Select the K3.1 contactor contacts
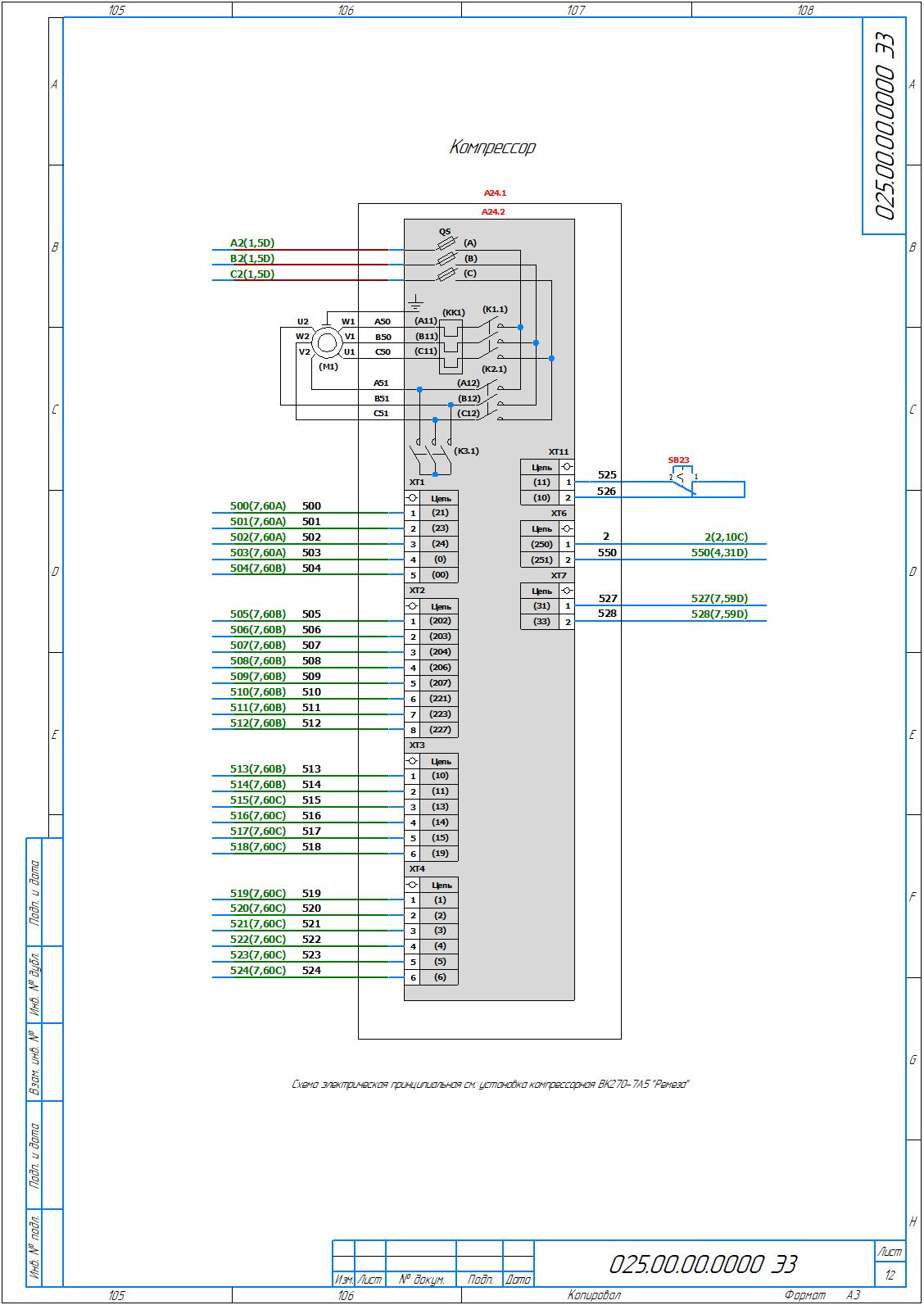The width and height of the screenshot is (924, 1305). tap(432, 457)
